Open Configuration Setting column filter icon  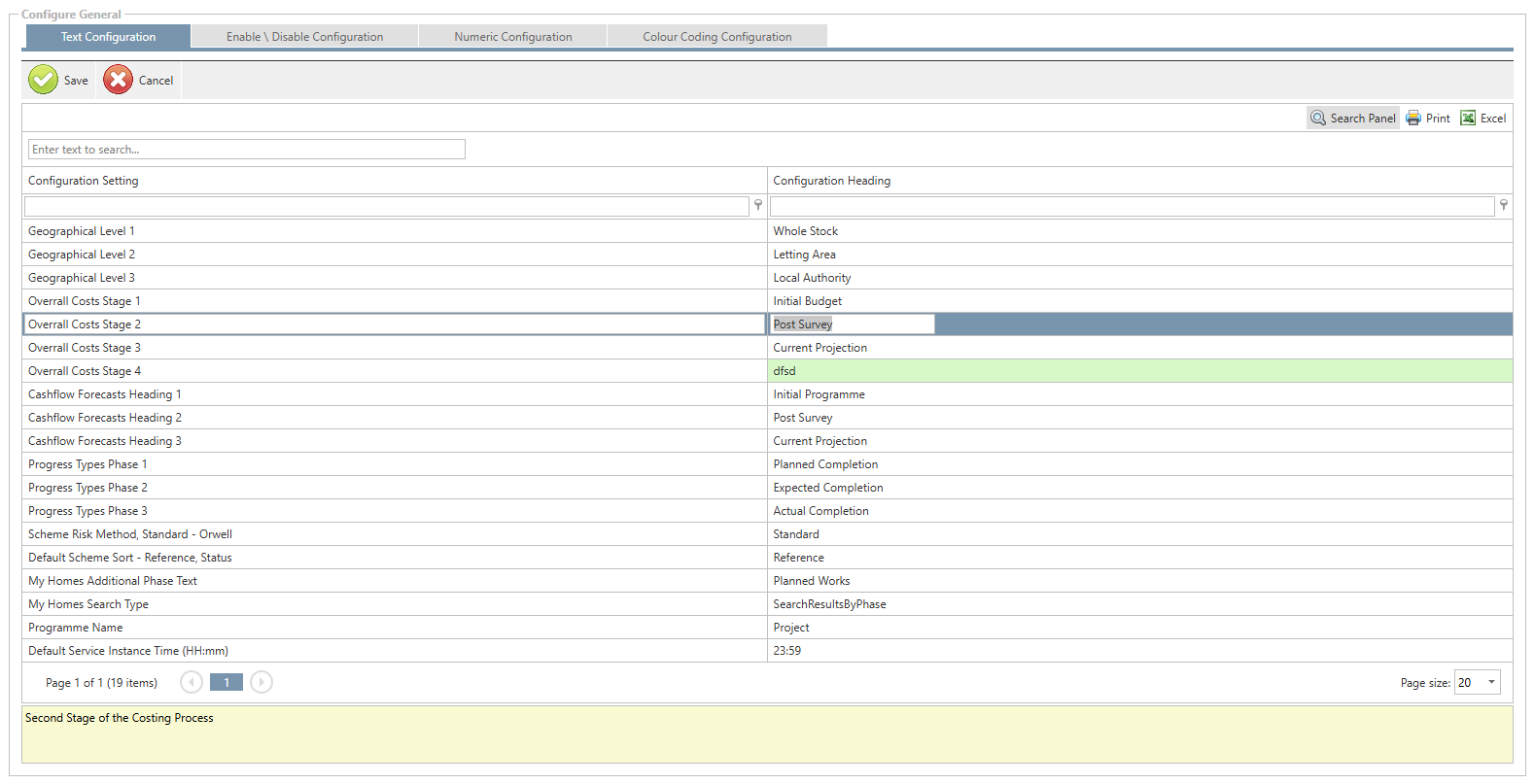758,205
